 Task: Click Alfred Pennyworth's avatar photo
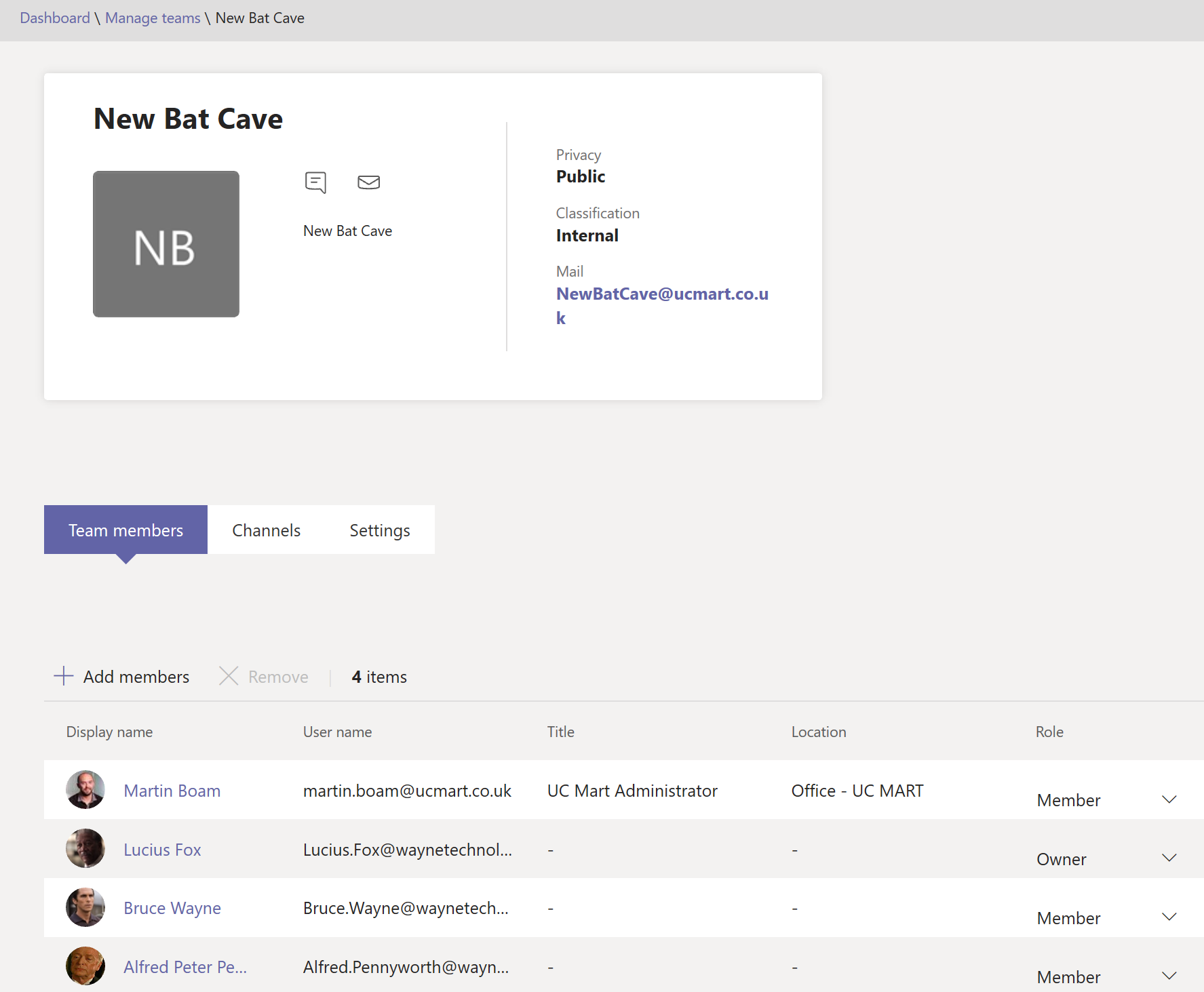(85, 966)
